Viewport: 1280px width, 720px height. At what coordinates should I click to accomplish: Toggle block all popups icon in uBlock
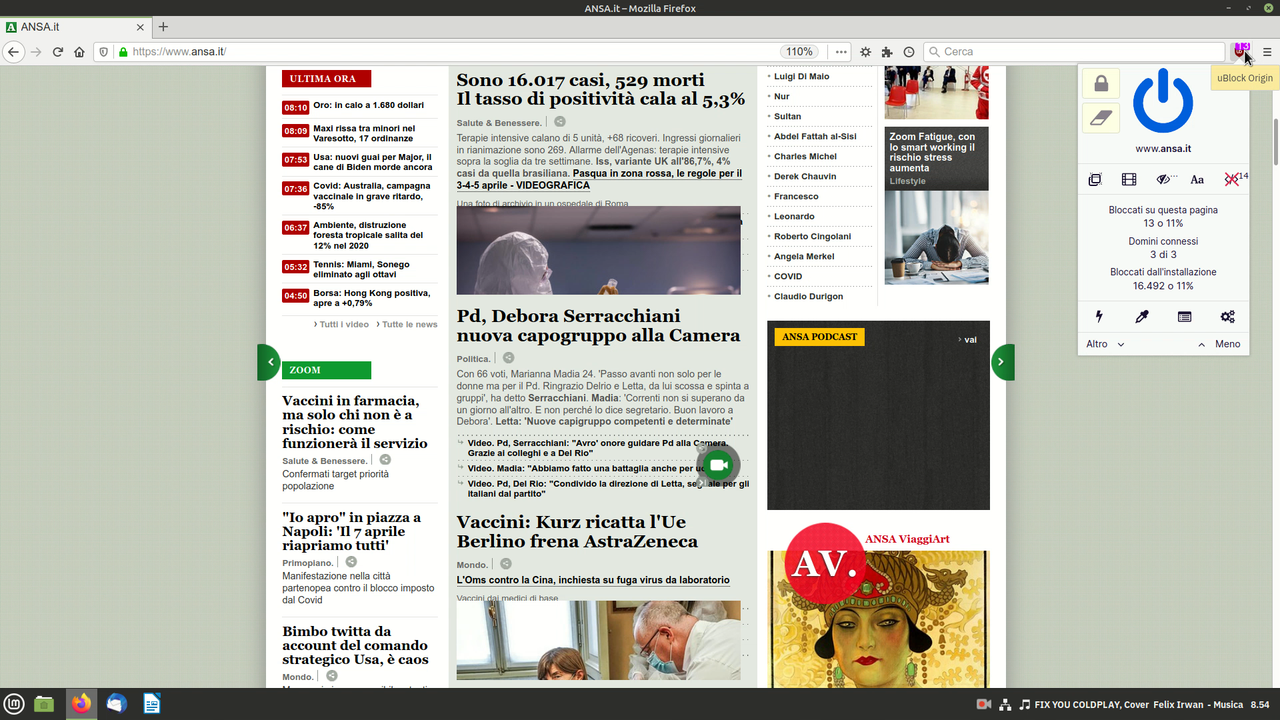click(x=1095, y=179)
